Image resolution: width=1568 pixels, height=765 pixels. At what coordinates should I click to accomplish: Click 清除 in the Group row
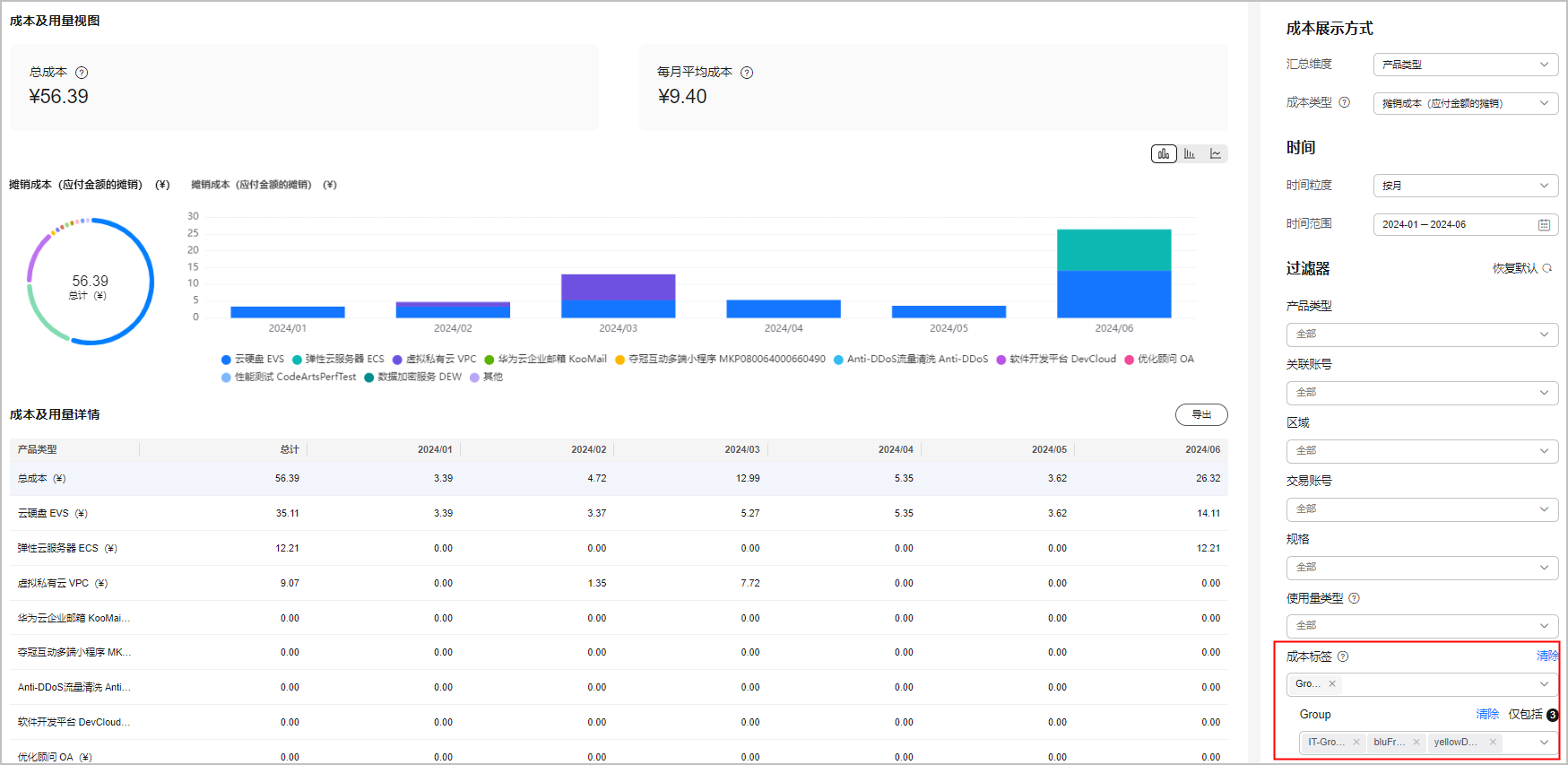coord(1487,715)
